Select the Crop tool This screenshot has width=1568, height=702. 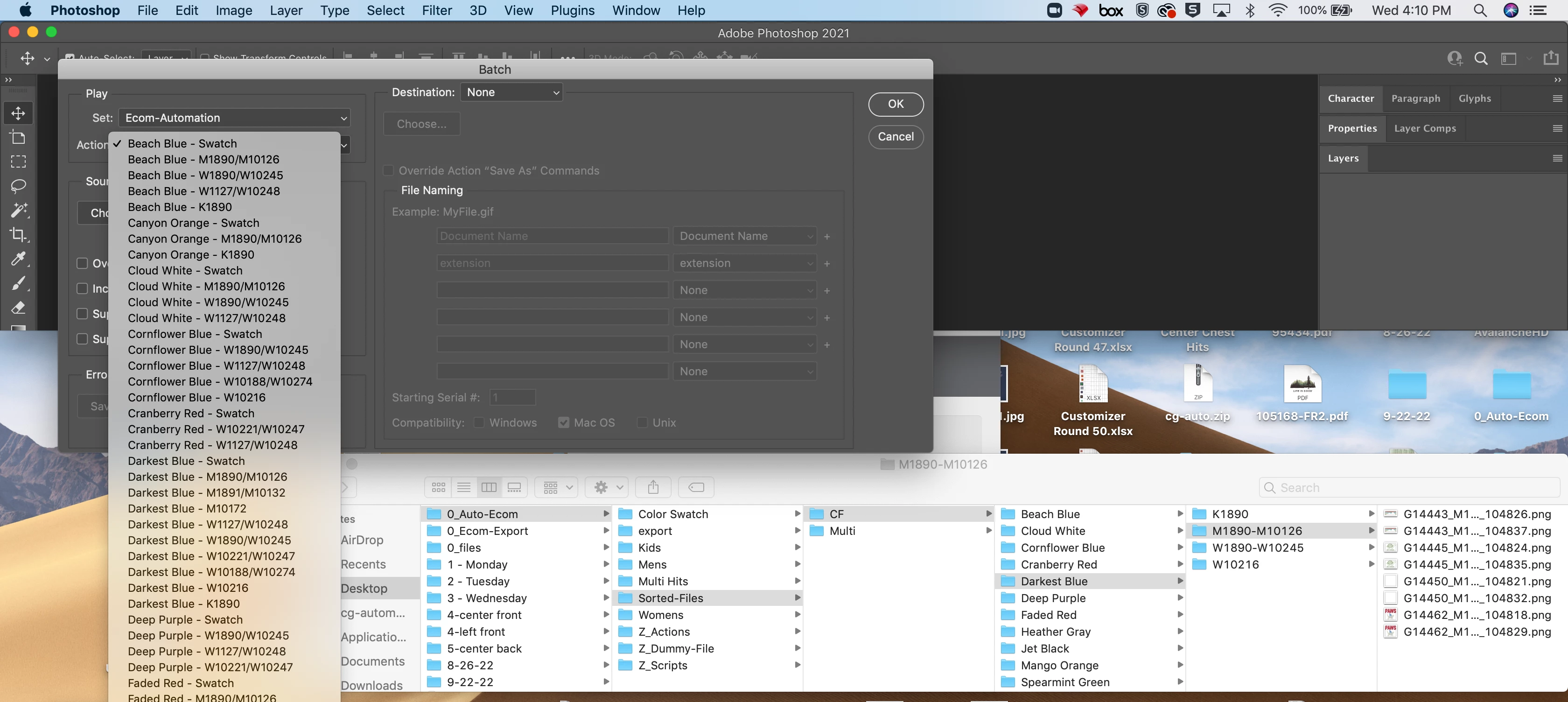tap(18, 234)
